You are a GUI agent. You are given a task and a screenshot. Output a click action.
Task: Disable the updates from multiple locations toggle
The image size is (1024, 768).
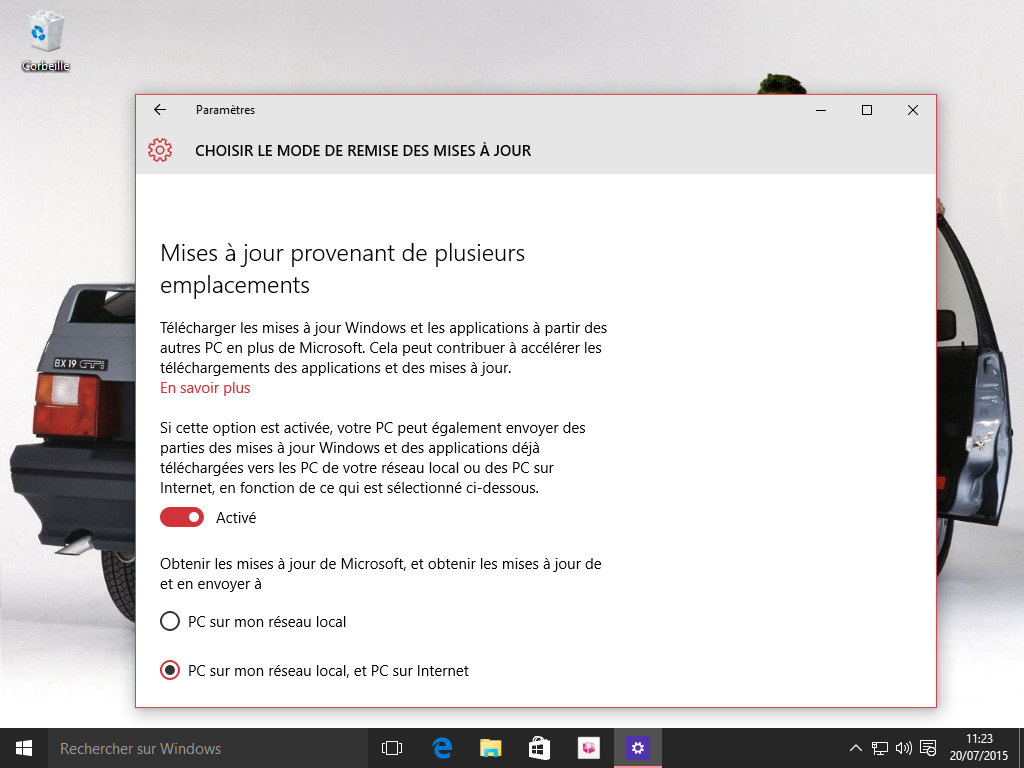point(181,517)
